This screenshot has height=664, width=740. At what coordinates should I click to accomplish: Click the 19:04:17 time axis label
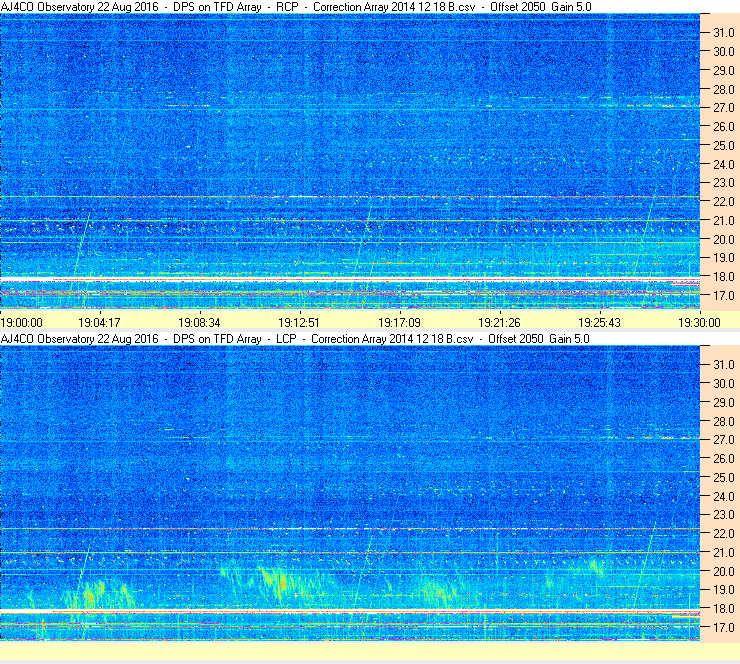tap(99, 323)
